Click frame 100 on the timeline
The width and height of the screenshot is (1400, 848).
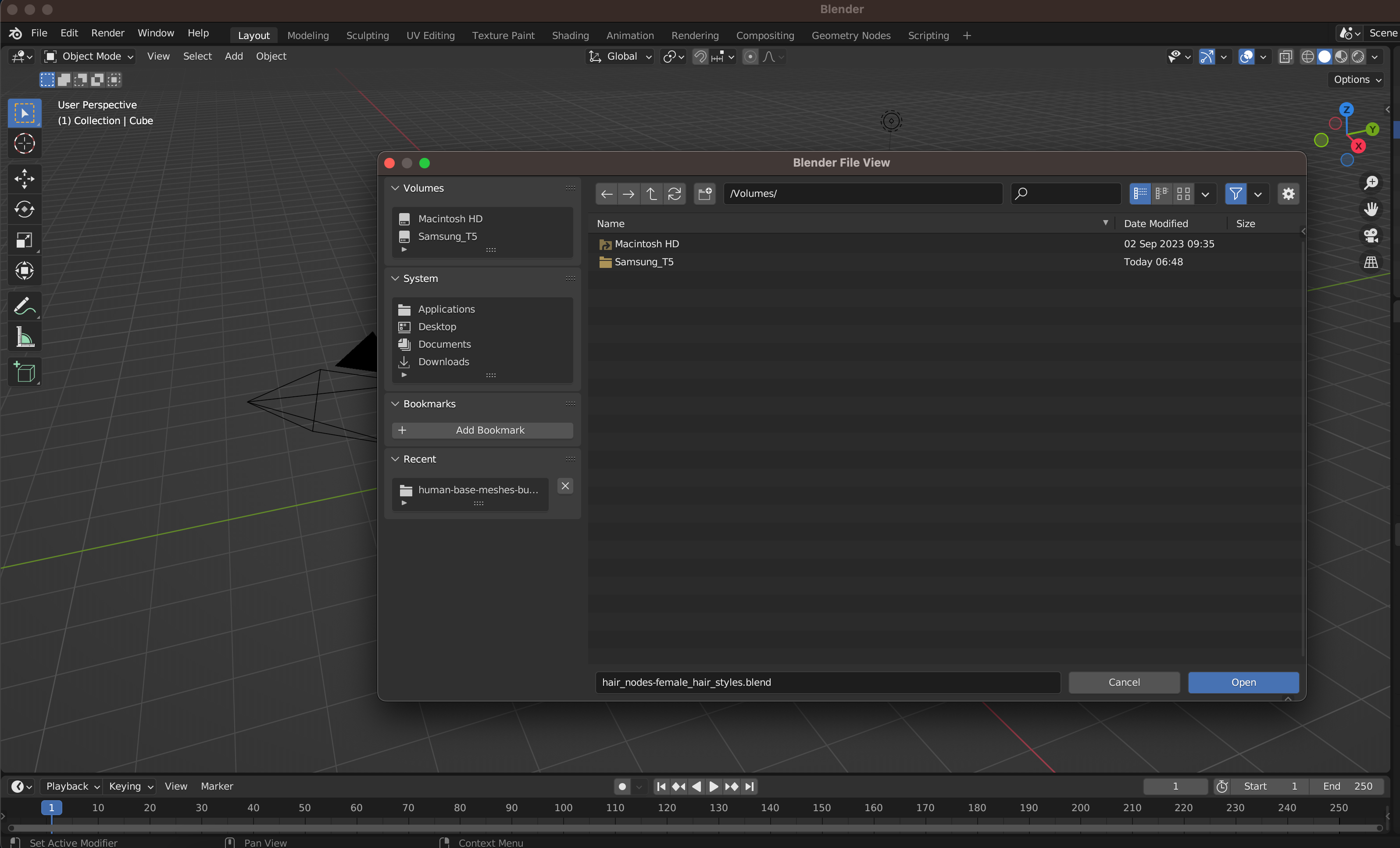pos(563,807)
